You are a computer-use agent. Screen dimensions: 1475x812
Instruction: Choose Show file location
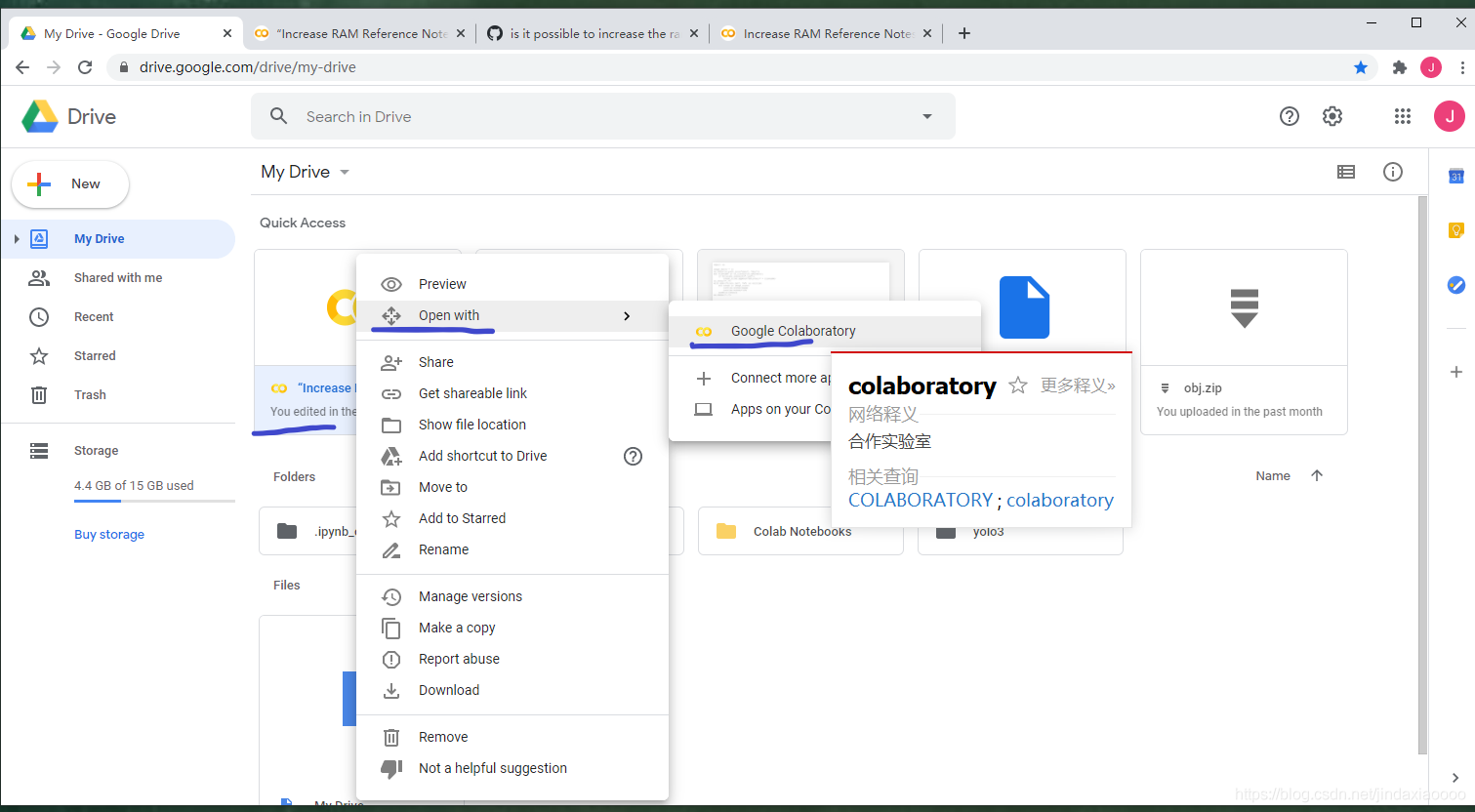tap(512, 425)
